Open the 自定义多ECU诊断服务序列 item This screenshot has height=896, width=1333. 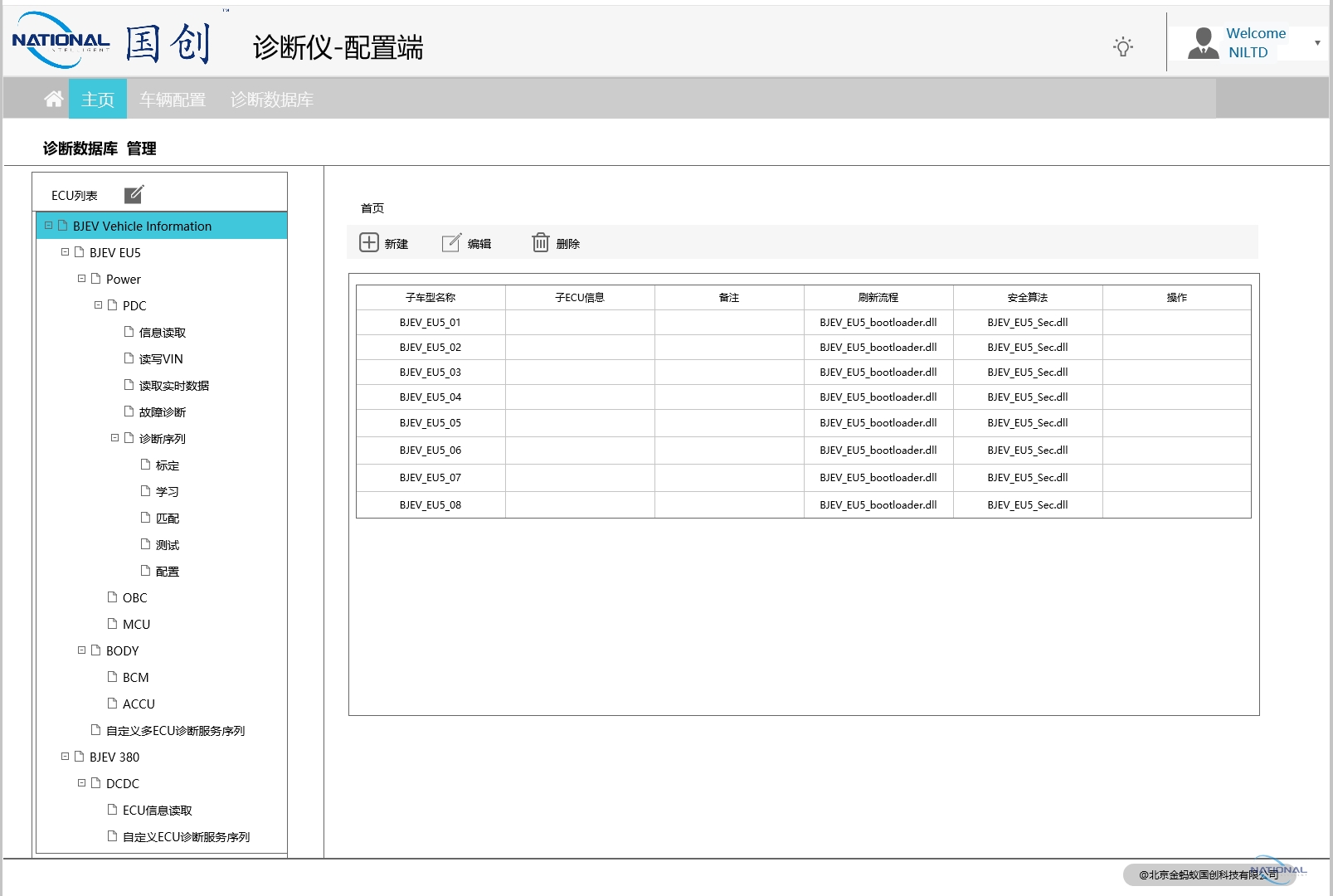[175, 731]
